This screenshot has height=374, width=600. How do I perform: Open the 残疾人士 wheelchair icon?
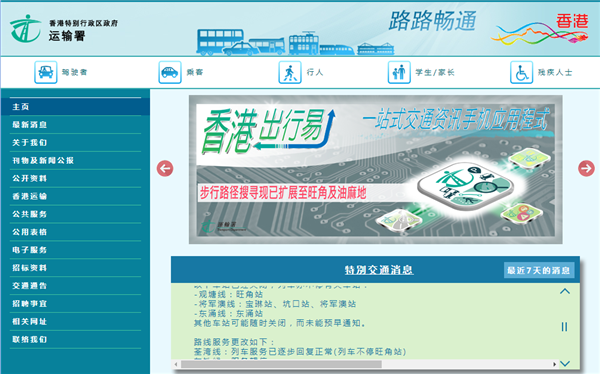522,72
